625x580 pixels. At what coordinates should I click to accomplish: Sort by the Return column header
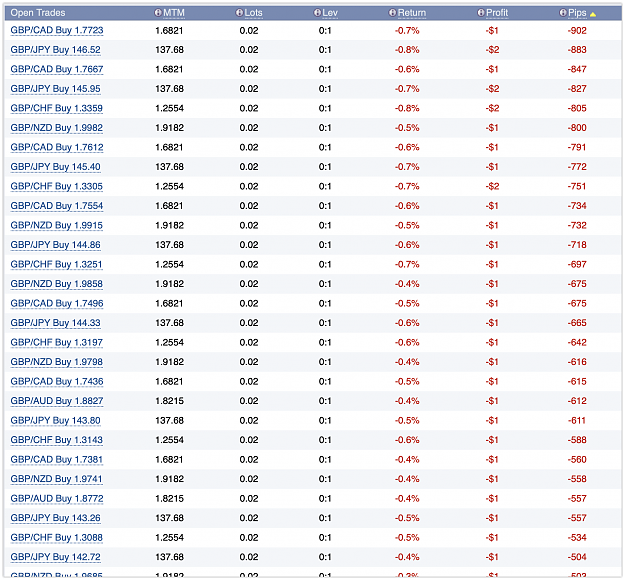coord(412,13)
